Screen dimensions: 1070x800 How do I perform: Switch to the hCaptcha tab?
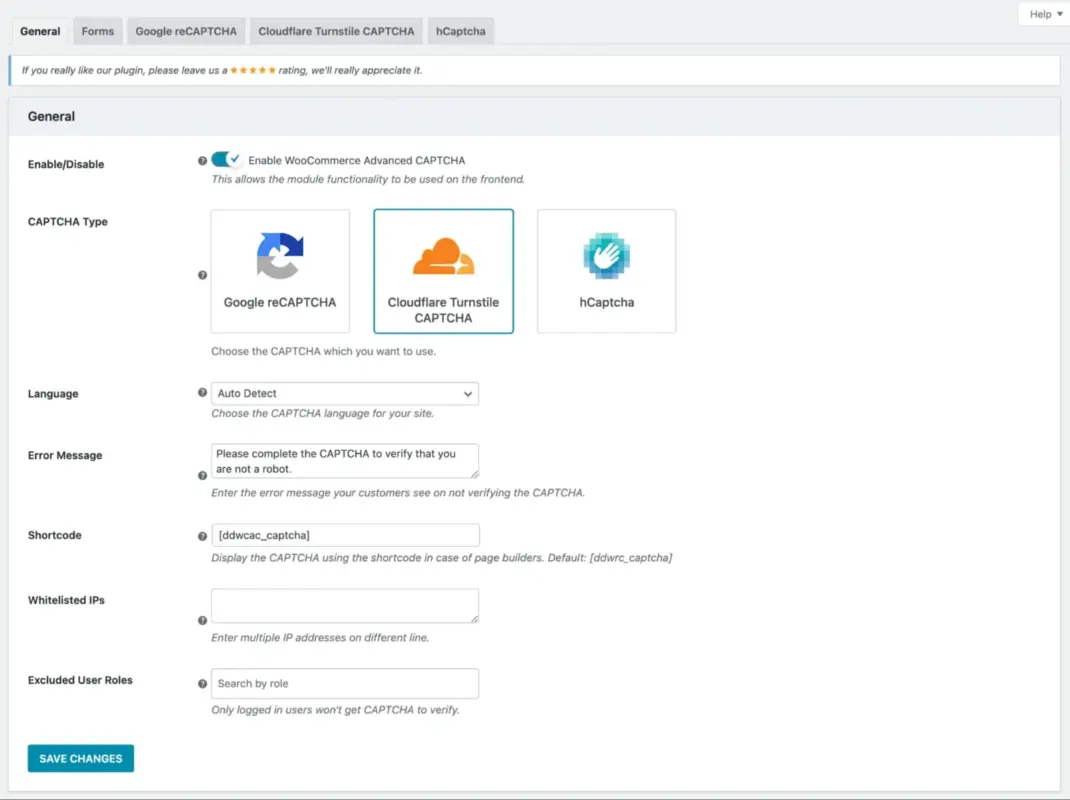click(x=461, y=31)
